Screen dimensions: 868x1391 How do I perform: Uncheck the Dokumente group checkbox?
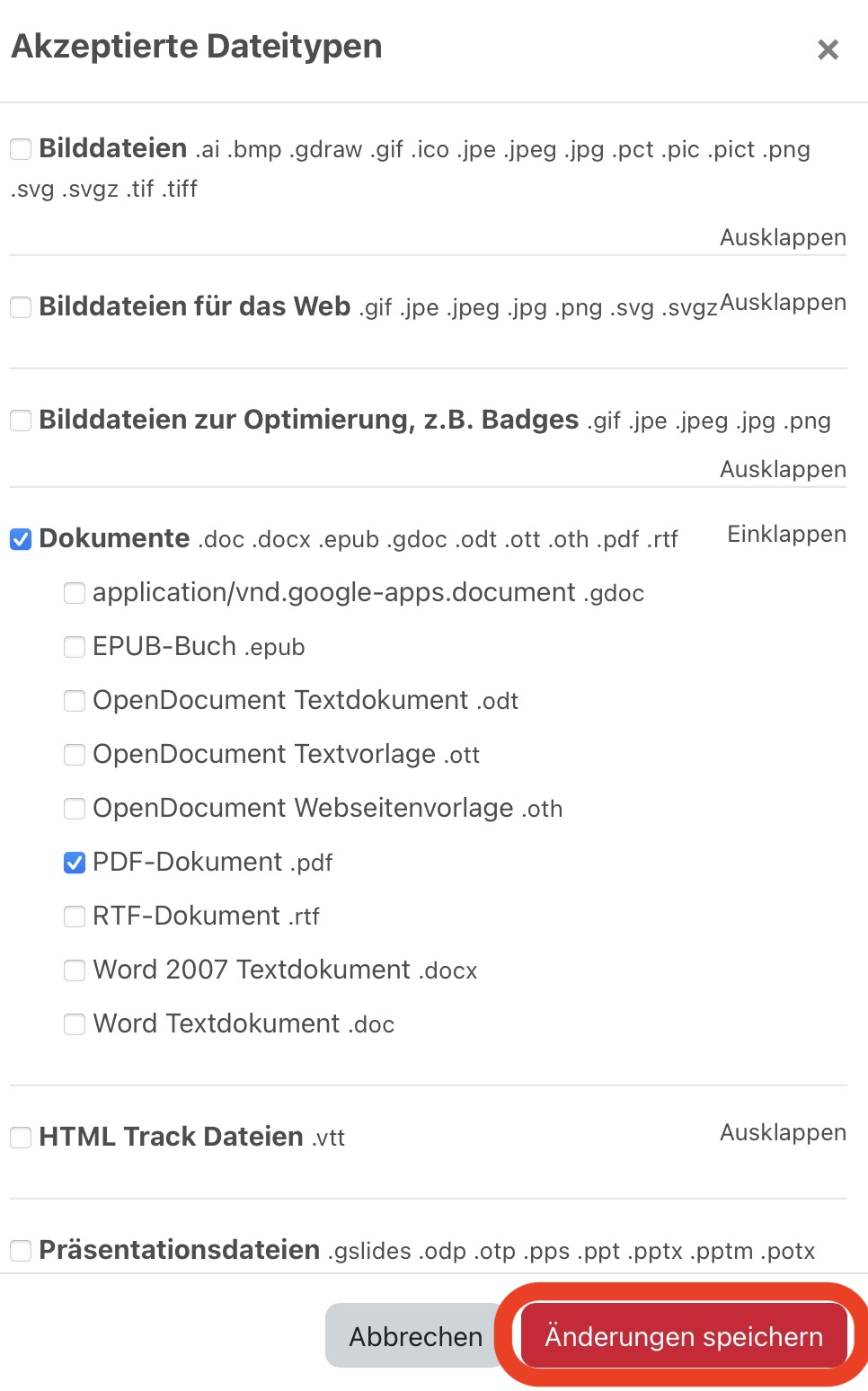point(21,539)
